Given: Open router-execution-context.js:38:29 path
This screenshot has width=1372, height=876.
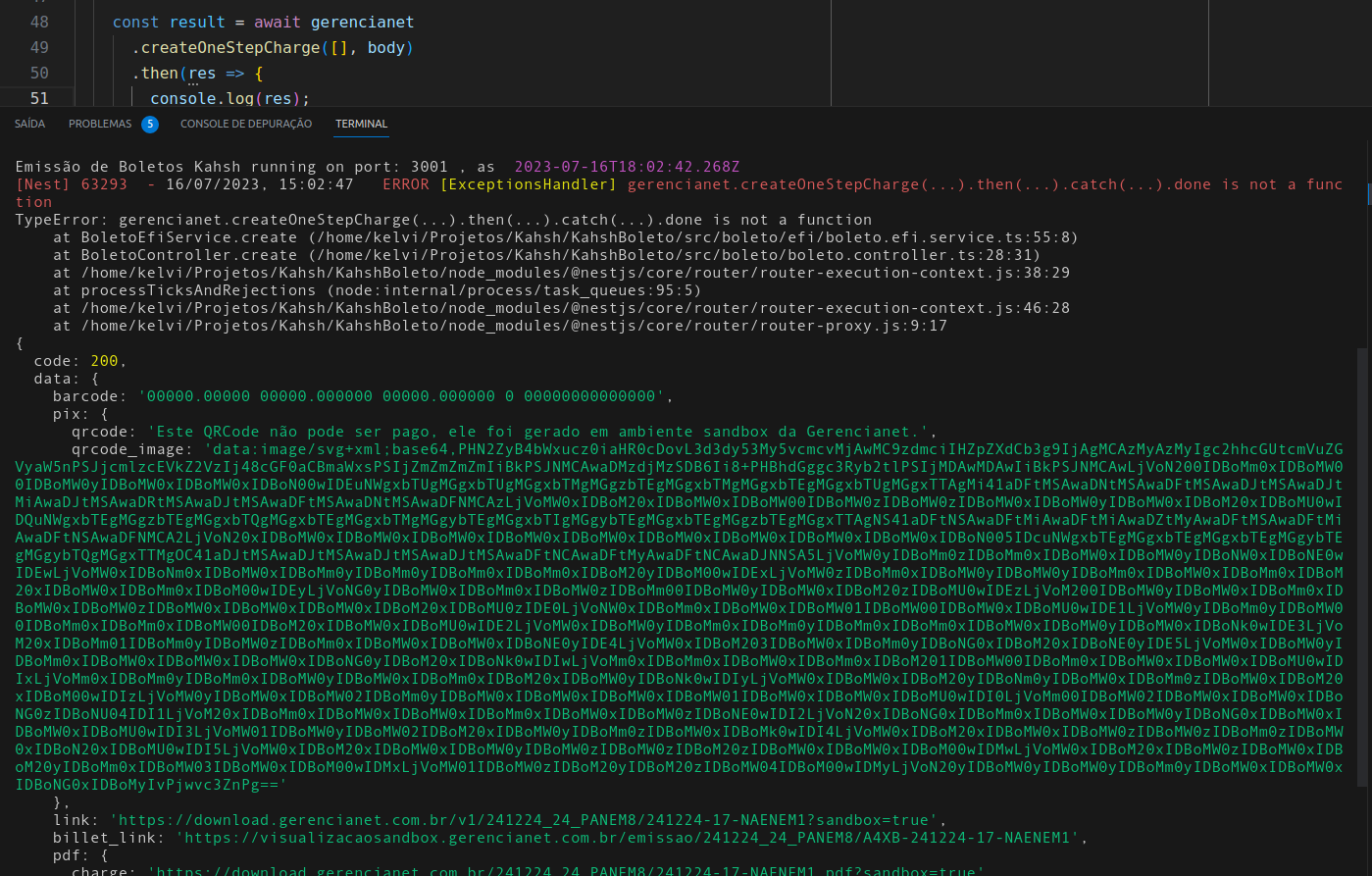Looking at the screenshot, I should coord(576,273).
